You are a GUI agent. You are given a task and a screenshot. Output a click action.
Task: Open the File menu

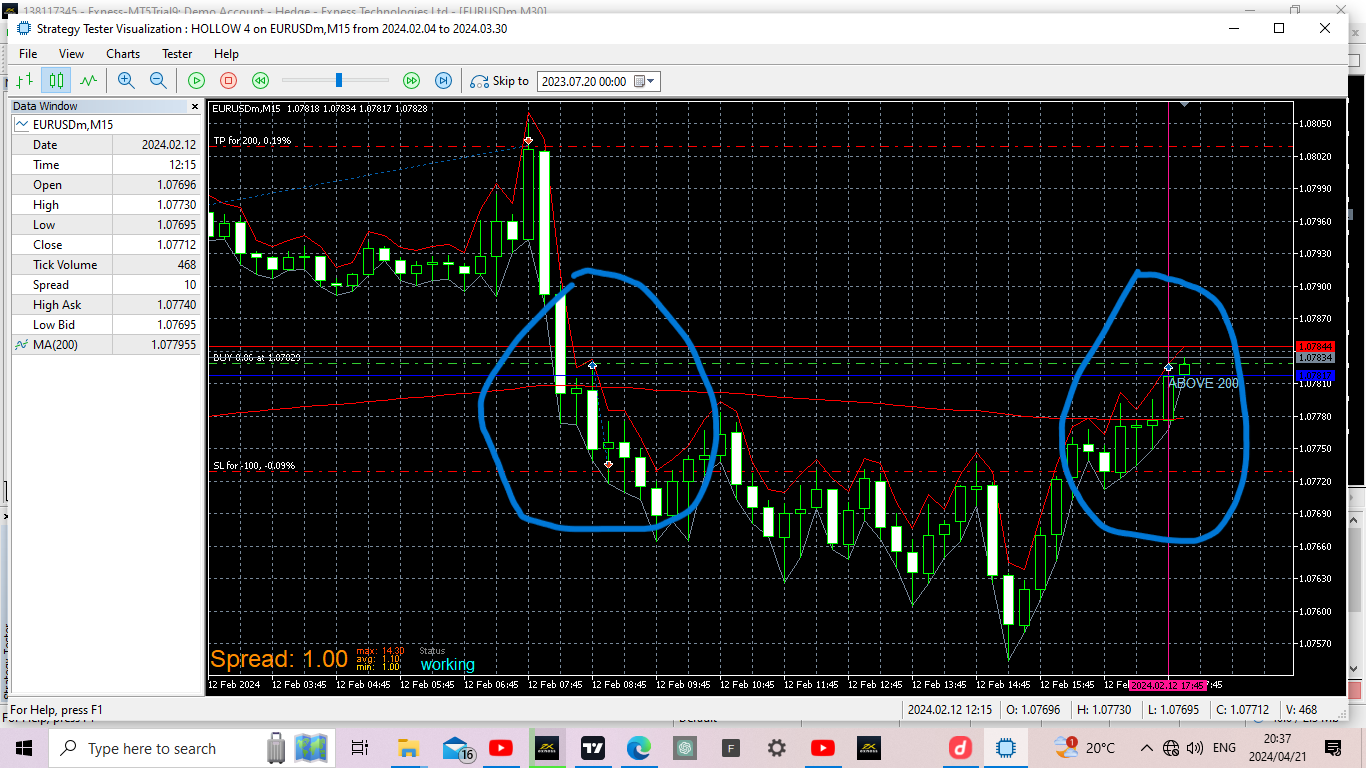28,54
